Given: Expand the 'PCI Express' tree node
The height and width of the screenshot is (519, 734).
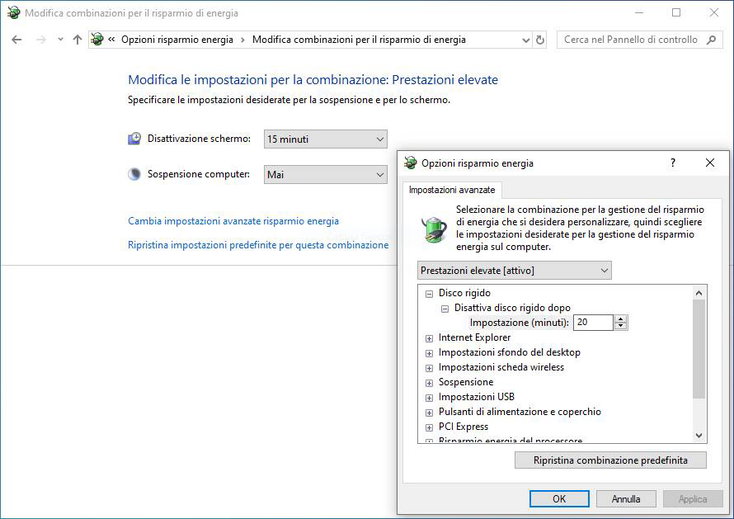Looking at the screenshot, I should click(x=429, y=428).
